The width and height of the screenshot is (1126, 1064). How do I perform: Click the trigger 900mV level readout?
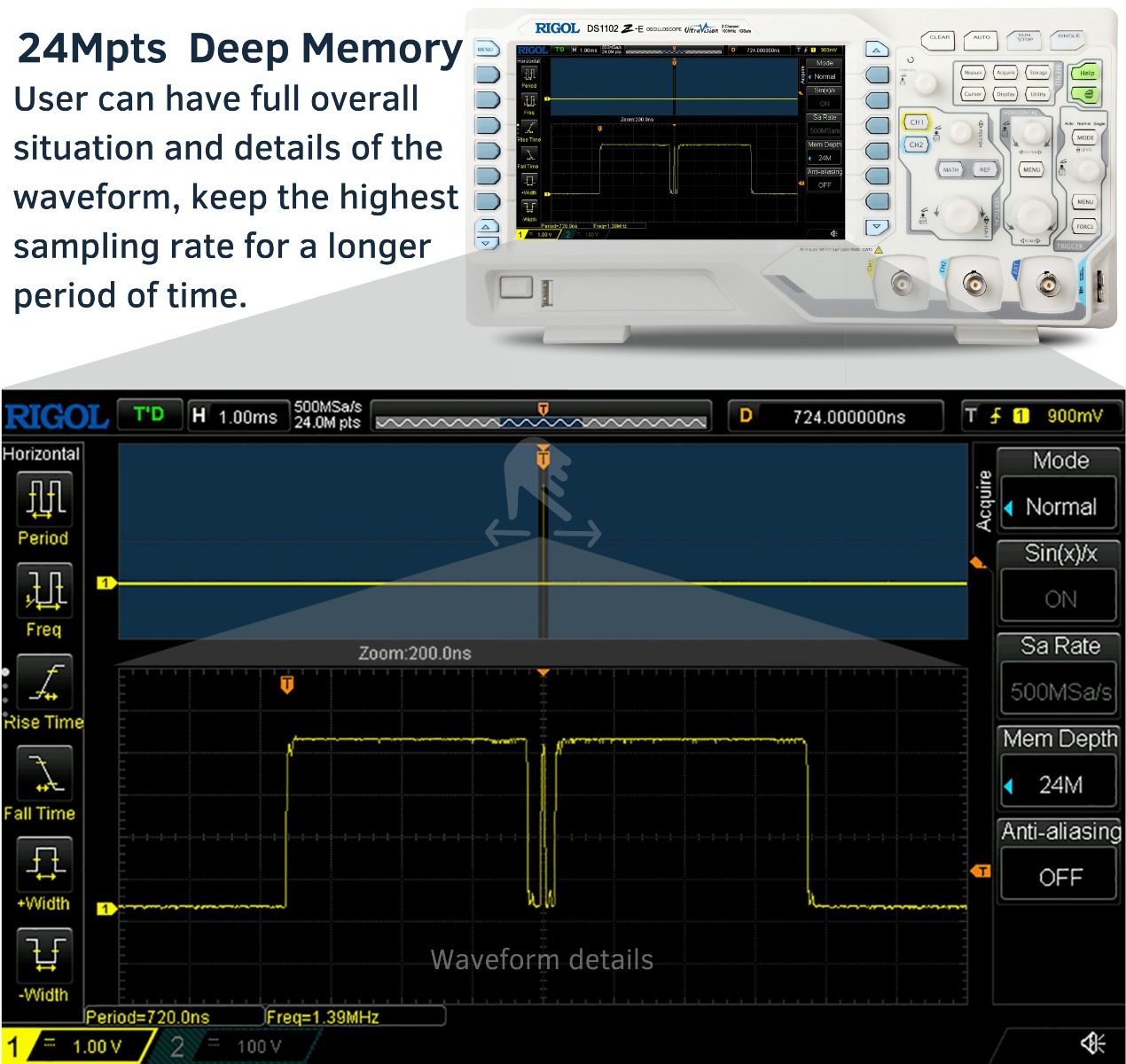pyautogui.click(x=1075, y=415)
